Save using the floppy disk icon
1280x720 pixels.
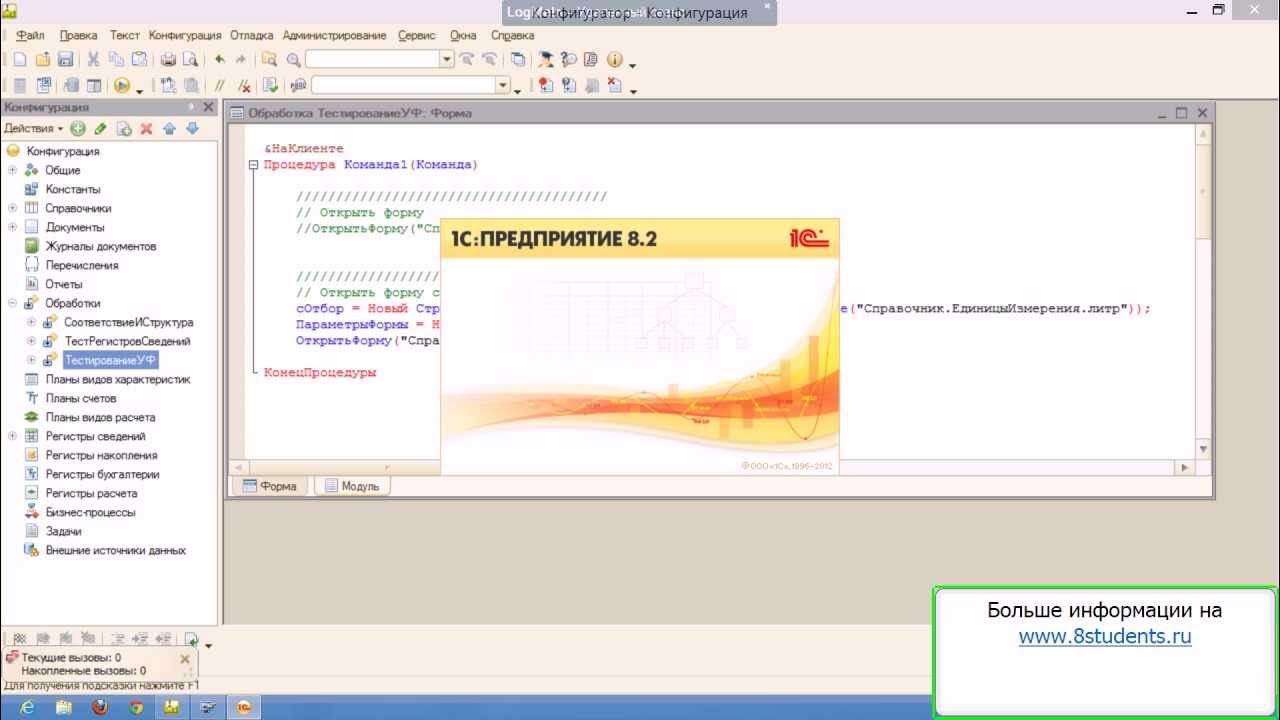(x=65, y=60)
